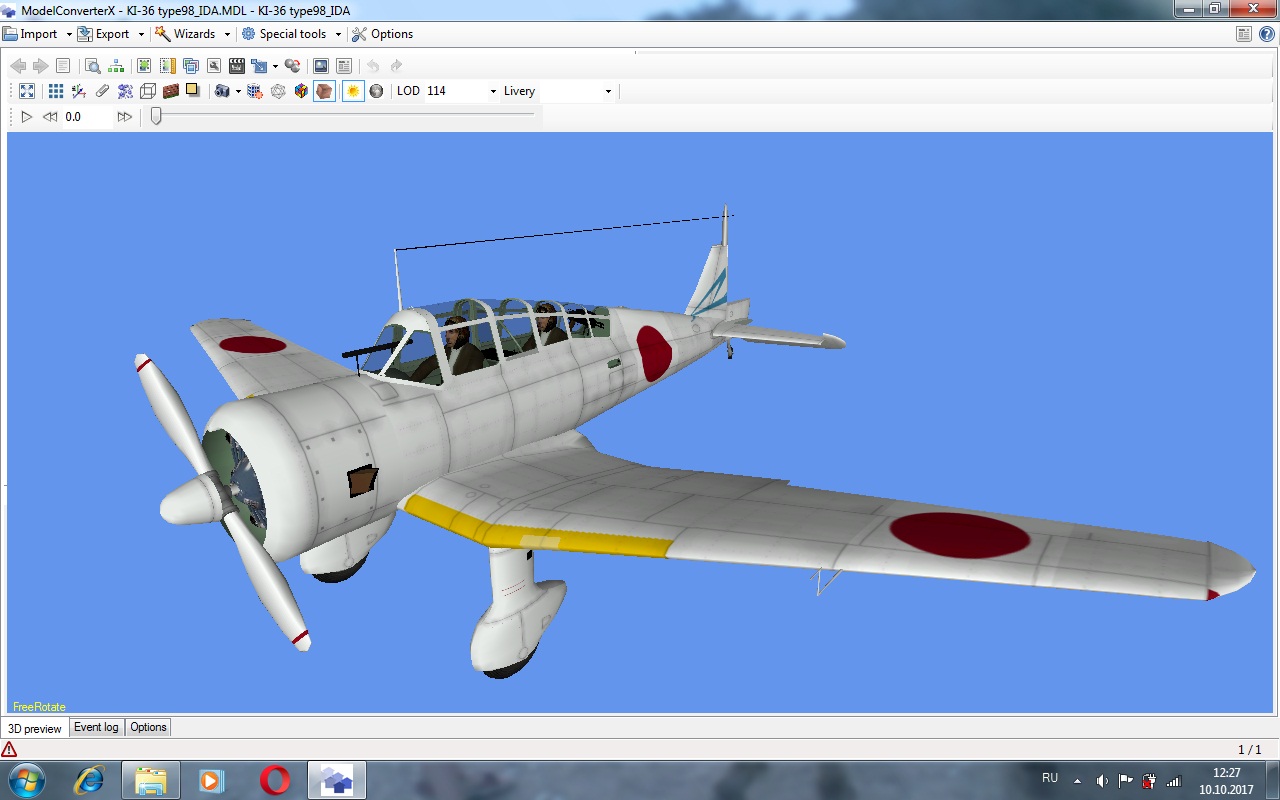
Task: Expand the Livery dropdown list
Action: 607,91
